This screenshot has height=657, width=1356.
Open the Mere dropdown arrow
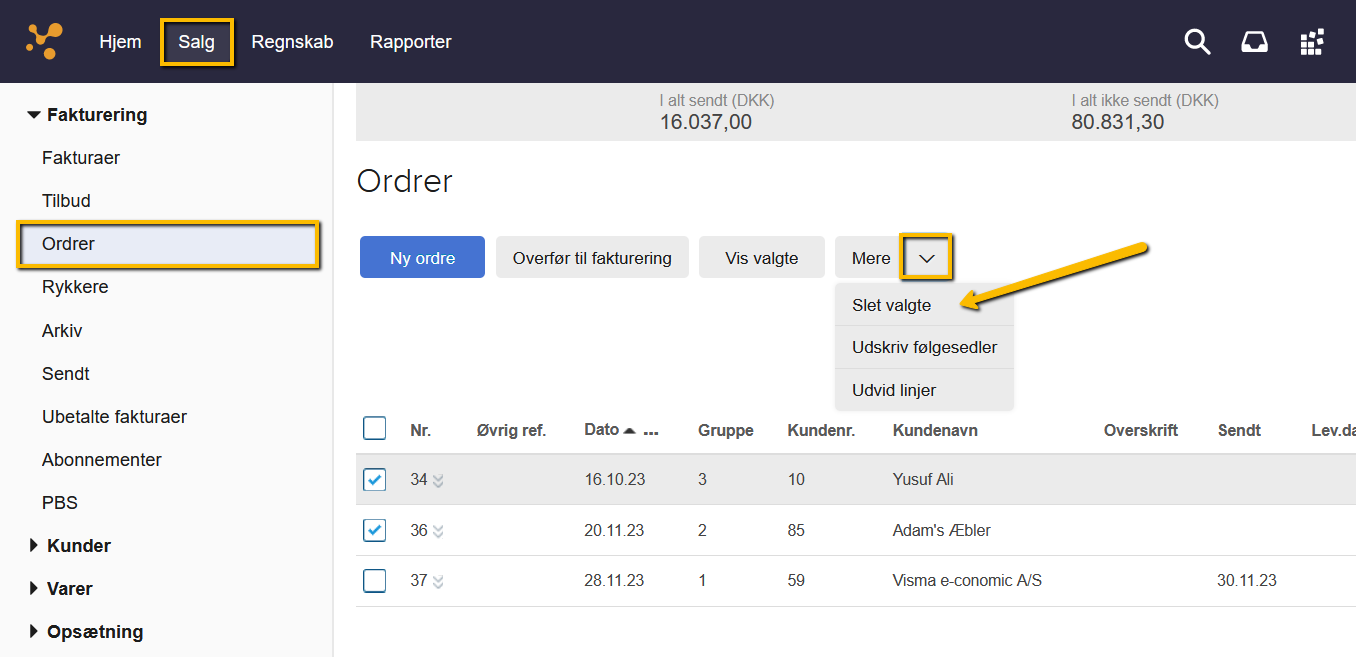(926, 258)
